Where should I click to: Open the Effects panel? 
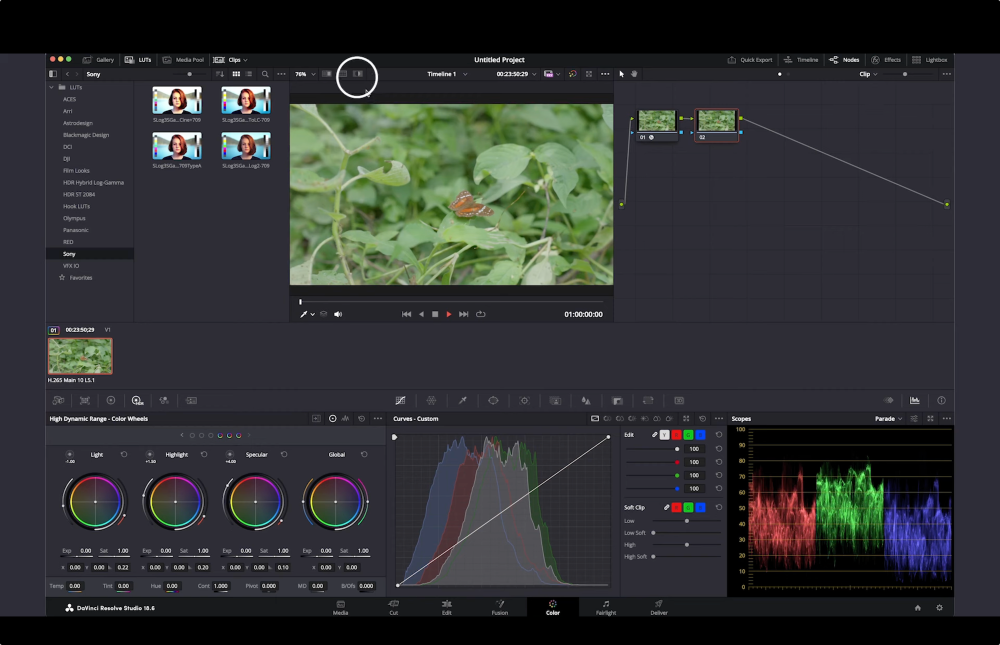(886, 60)
